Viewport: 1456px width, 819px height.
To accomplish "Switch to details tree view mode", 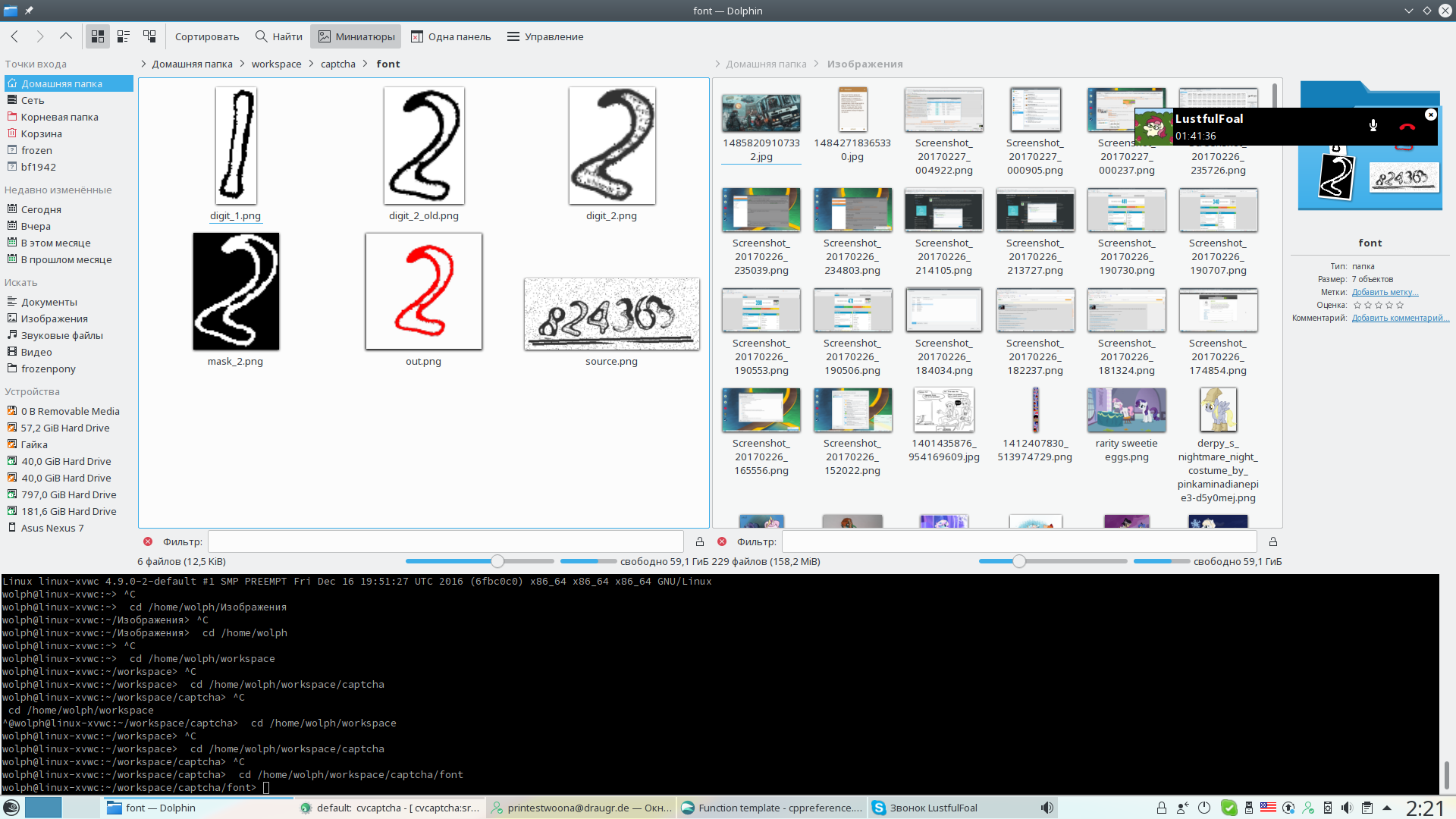I will point(149,36).
